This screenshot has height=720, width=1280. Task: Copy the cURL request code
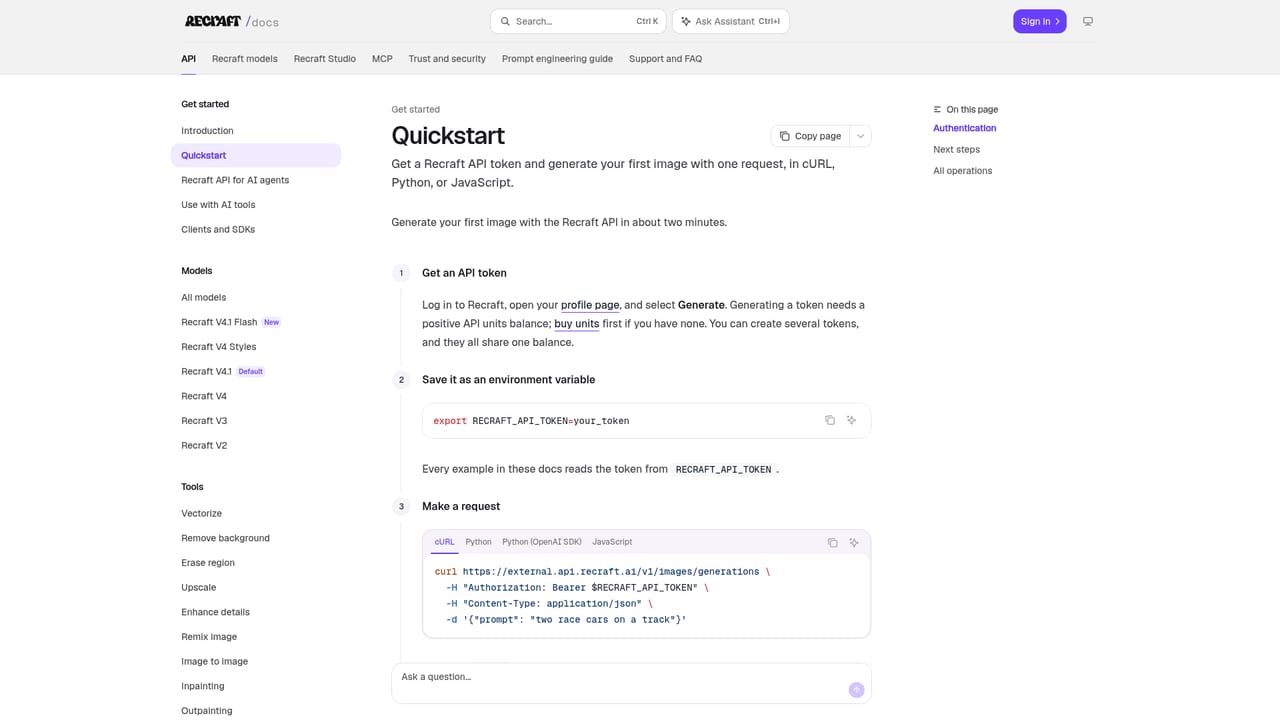pos(832,542)
